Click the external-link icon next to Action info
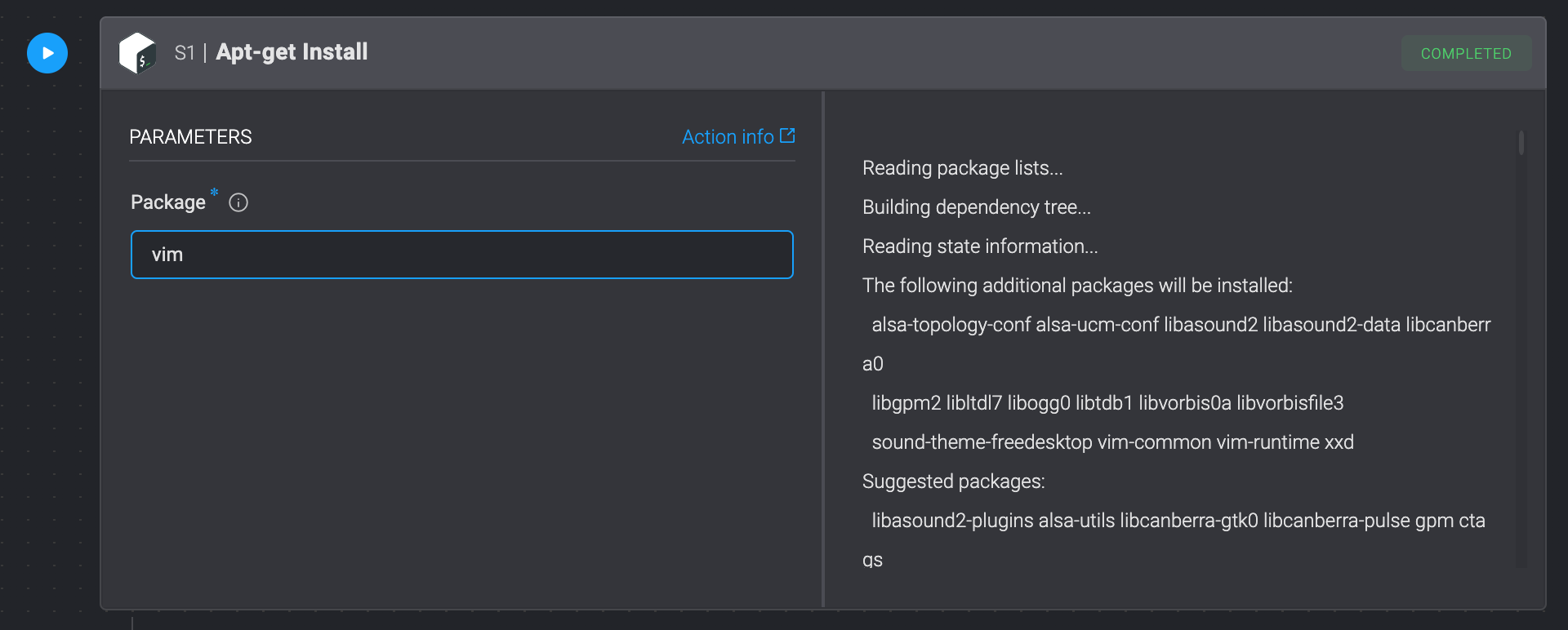This screenshot has height=630, width=1568. coord(787,135)
